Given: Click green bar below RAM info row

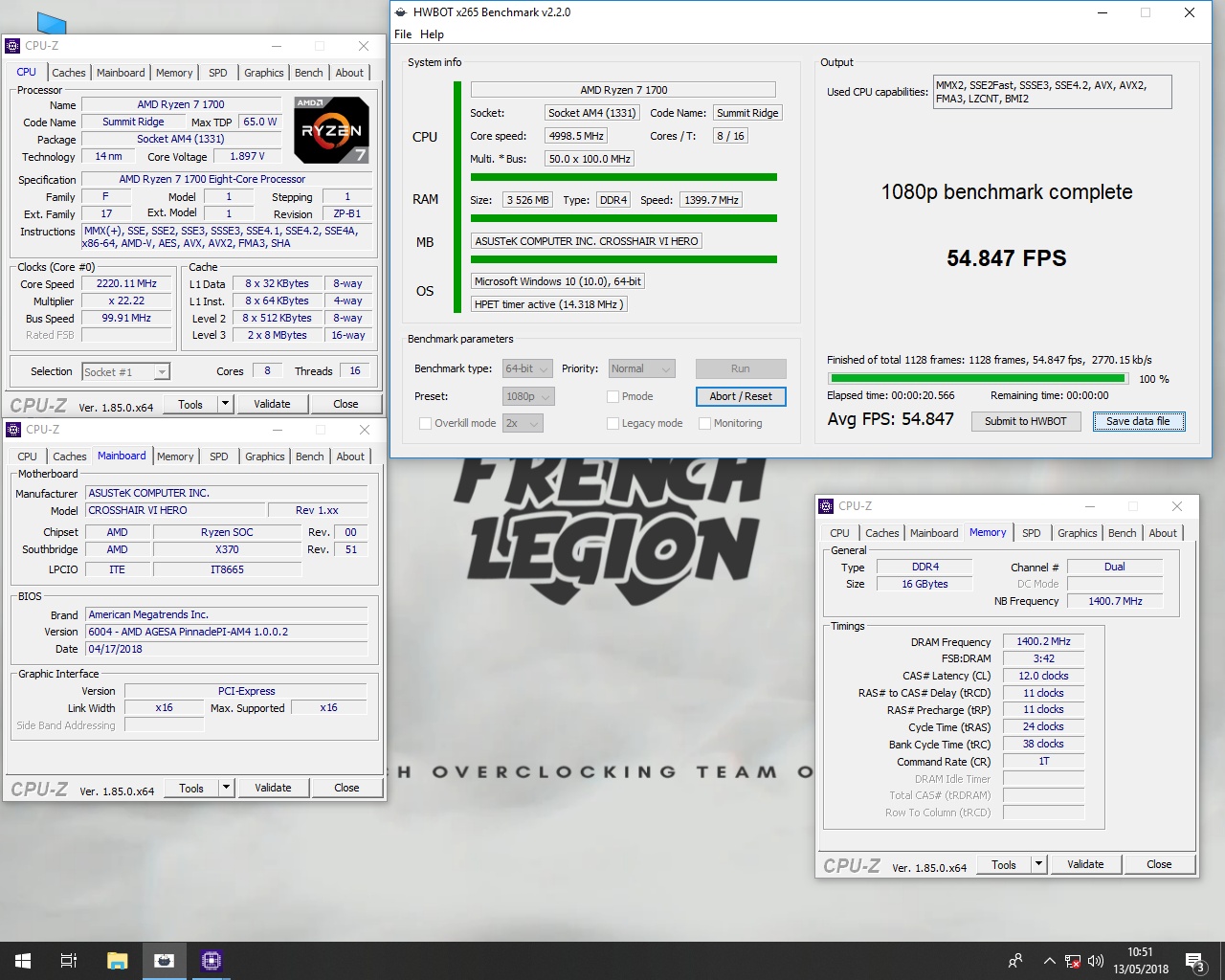Looking at the screenshot, I should (x=624, y=218).
